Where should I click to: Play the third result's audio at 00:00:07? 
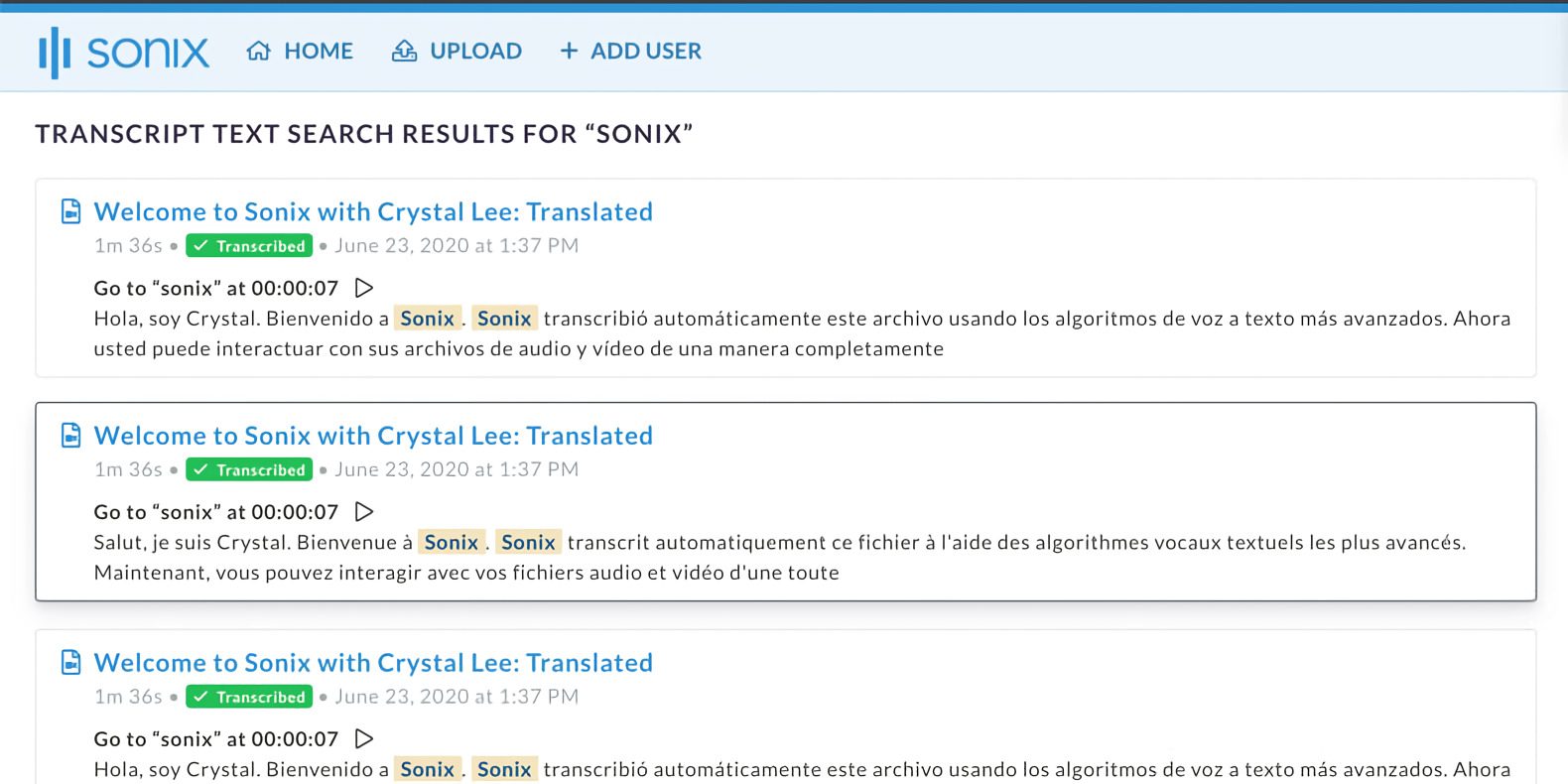click(363, 738)
